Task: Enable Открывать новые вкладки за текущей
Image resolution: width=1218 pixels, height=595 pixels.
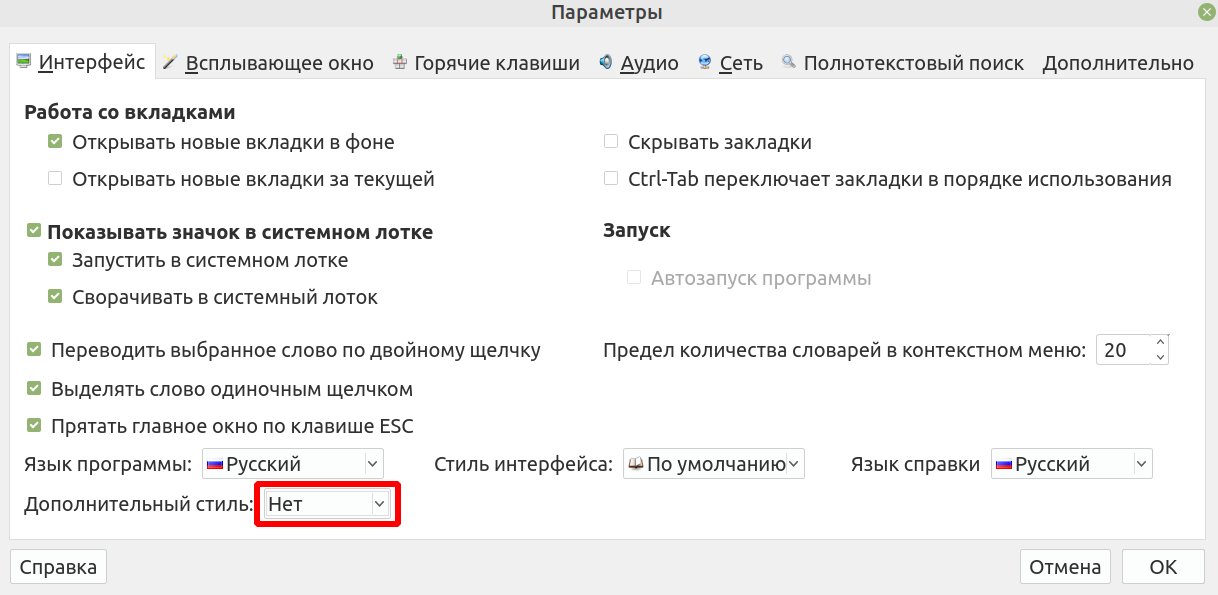Action: [241, 180]
